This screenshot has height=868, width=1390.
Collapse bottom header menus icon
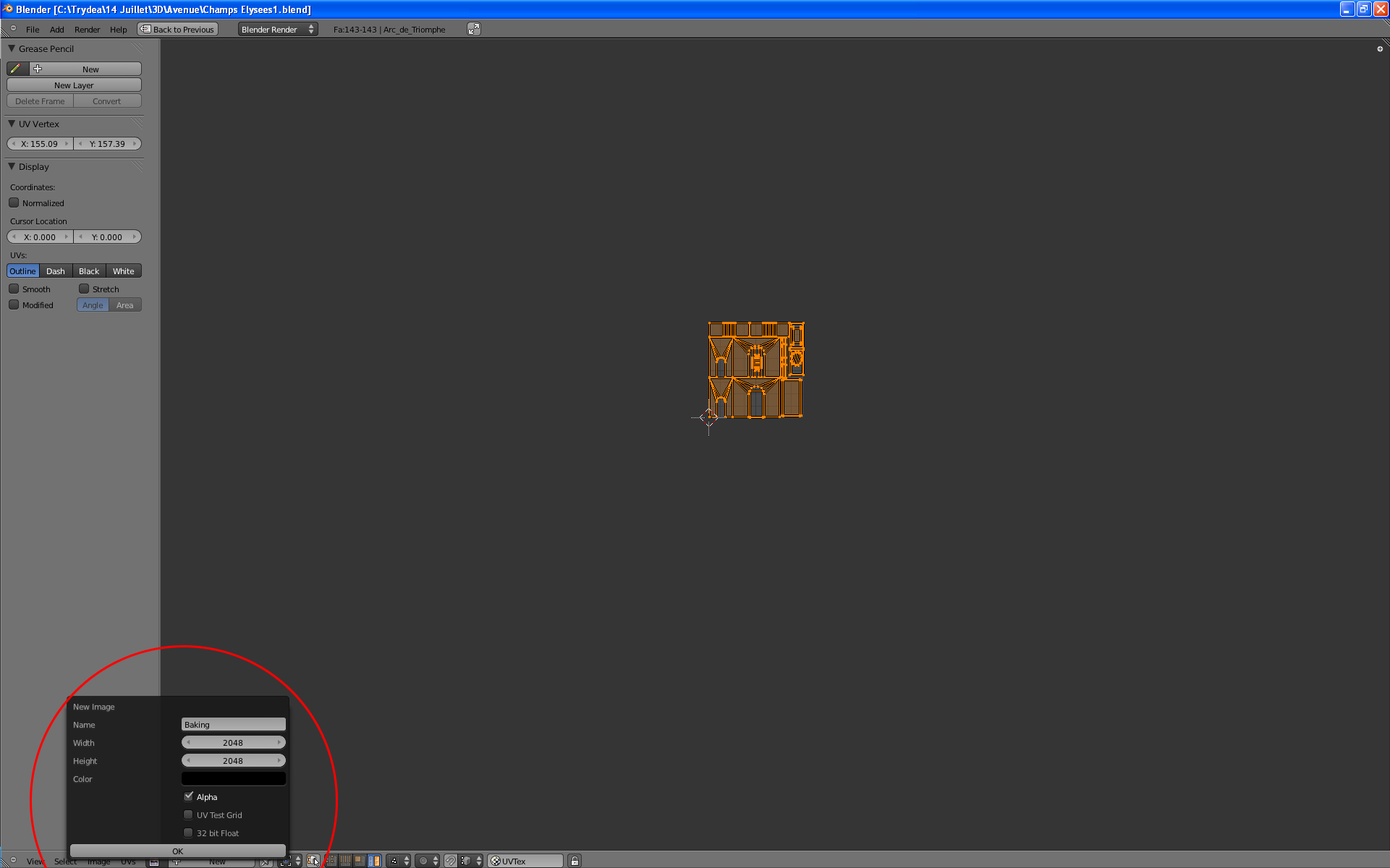pos(13,860)
